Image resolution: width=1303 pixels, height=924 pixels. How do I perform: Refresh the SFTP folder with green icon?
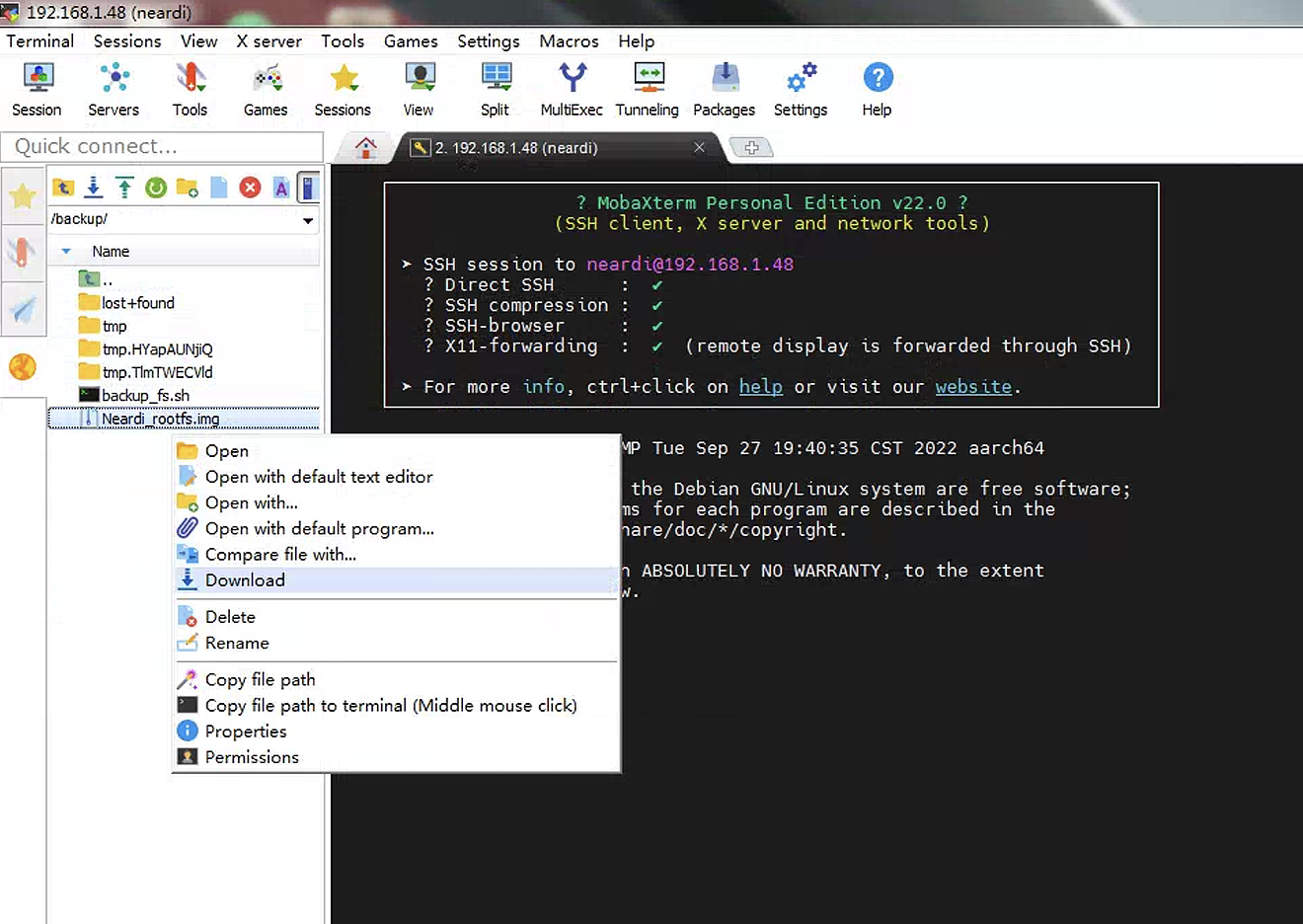click(156, 187)
